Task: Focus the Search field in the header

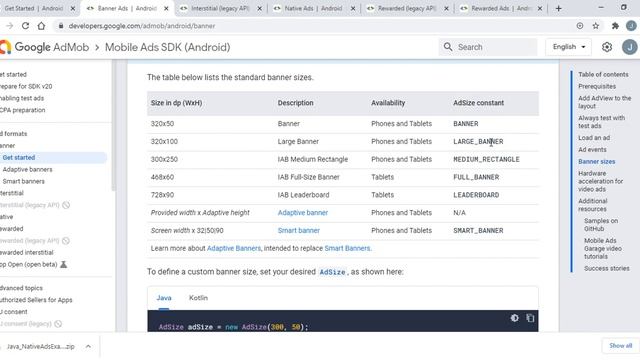Action: point(488,47)
